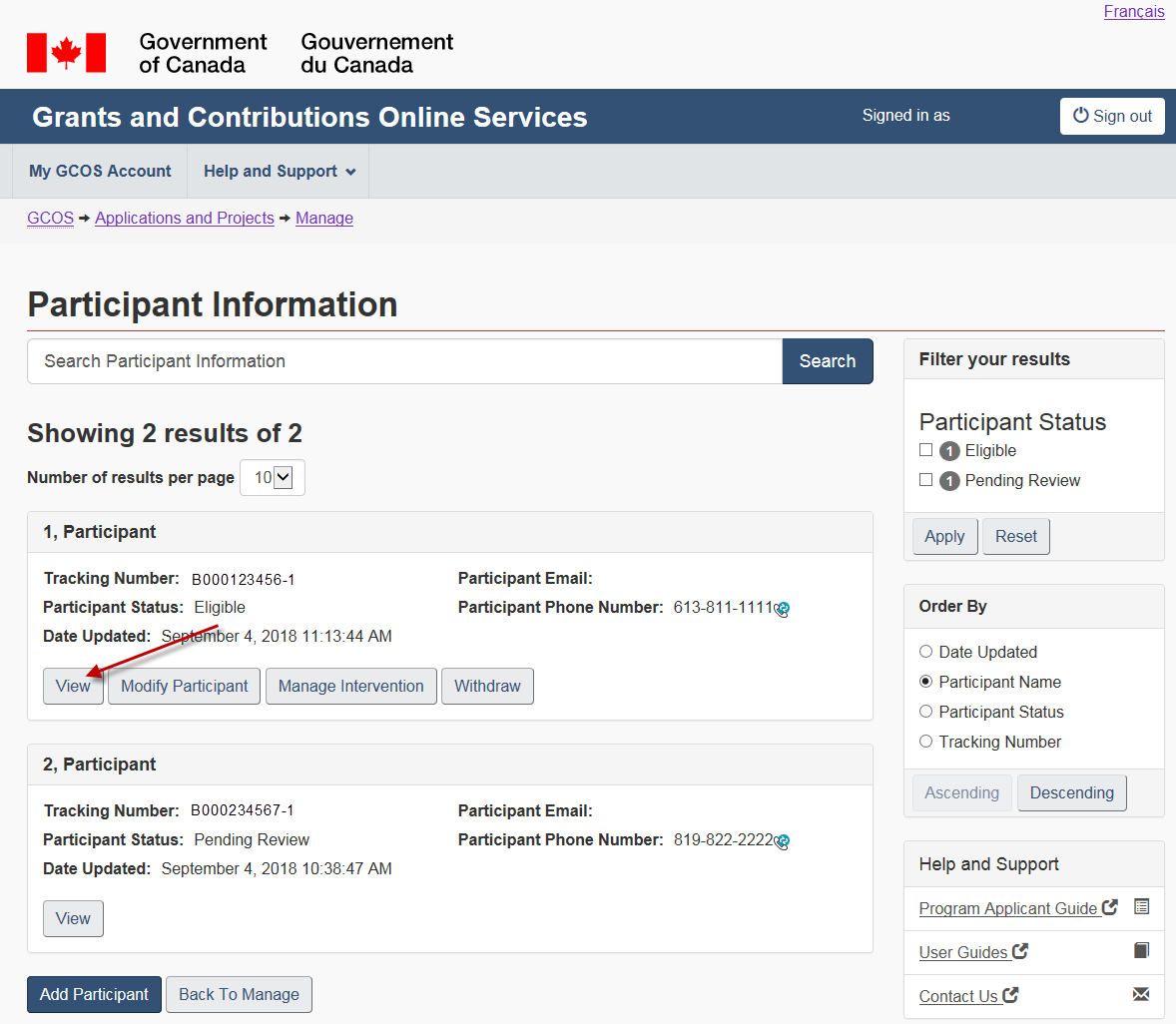Tick the Pending Review status checkbox

coord(926,480)
